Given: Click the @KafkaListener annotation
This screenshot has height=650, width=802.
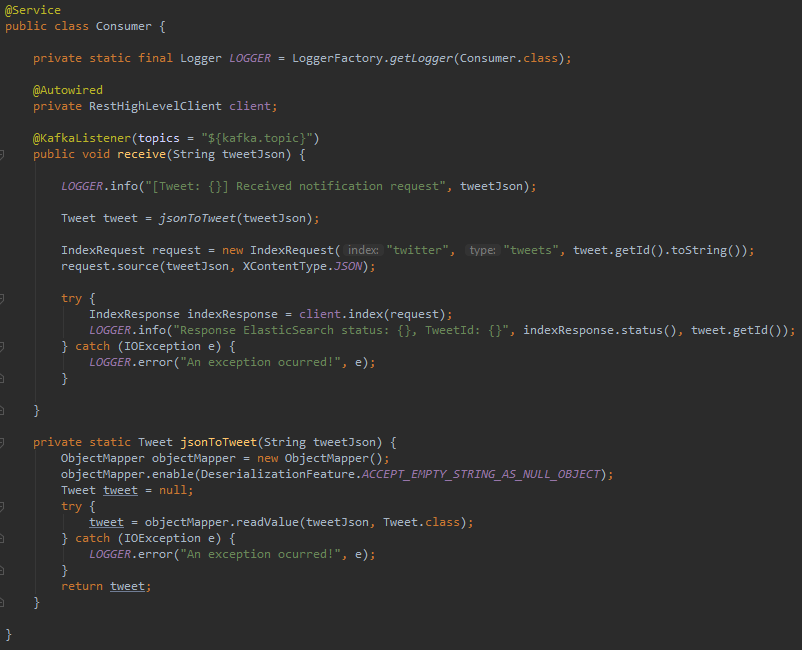Looking at the screenshot, I should (82, 138).
